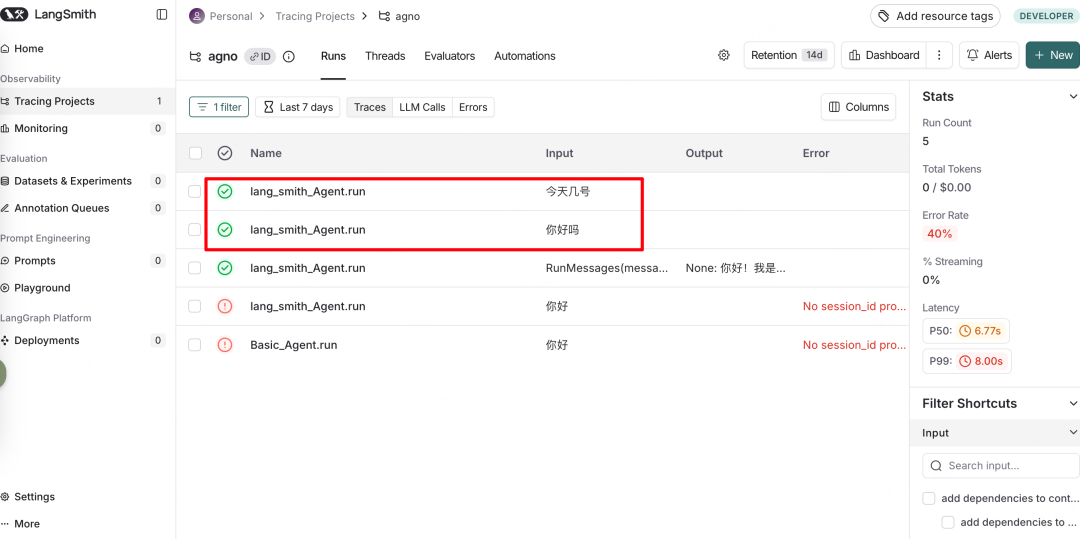Viewport: 1080px width, 539px height.
Task: Click the DEVELOPER badge
Action: (1046, 16)
